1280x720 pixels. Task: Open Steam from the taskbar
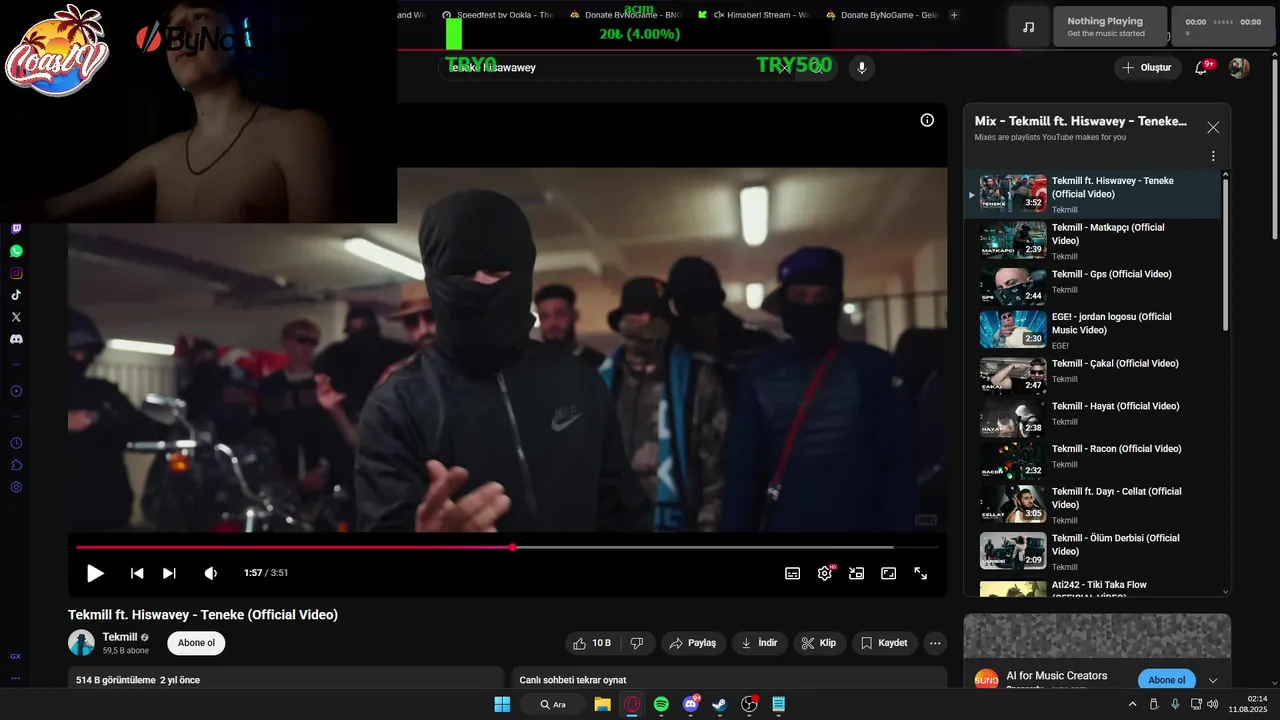[719, 704]
